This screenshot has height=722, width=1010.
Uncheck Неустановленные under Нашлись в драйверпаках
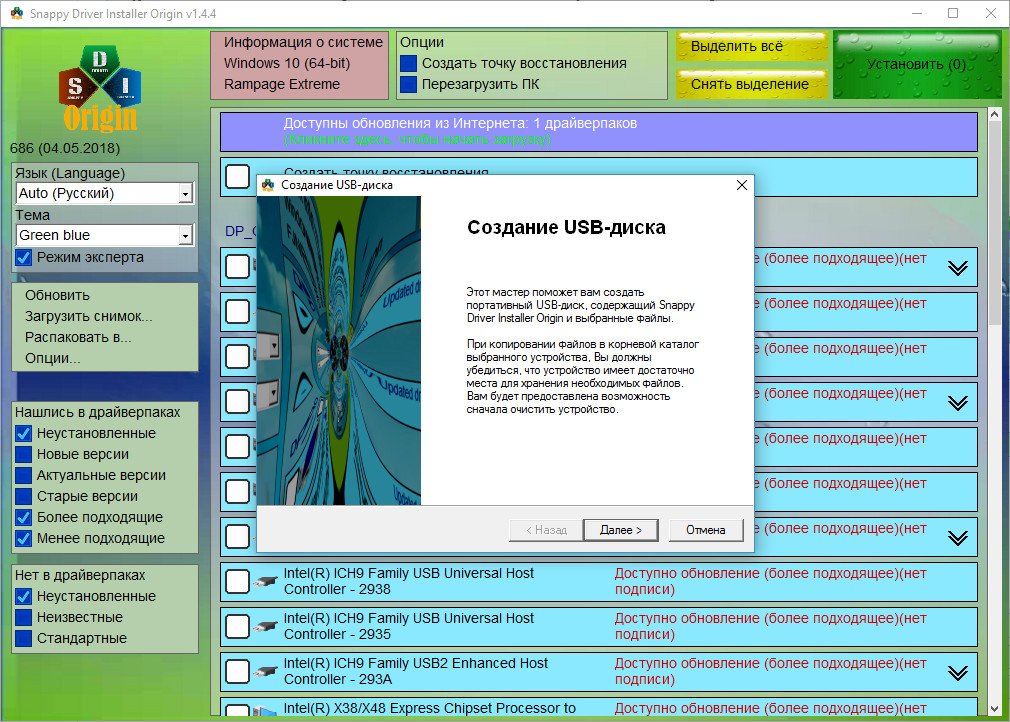pyautogui.click(x=24, y=433)
